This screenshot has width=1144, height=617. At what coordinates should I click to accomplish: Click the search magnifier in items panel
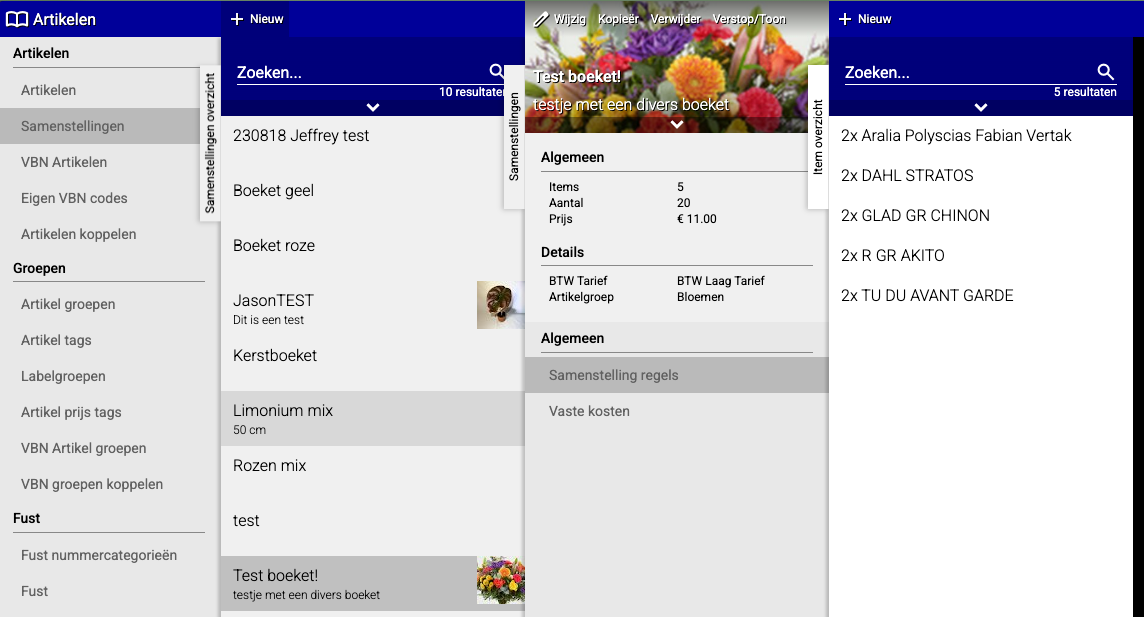[1105, 71]
